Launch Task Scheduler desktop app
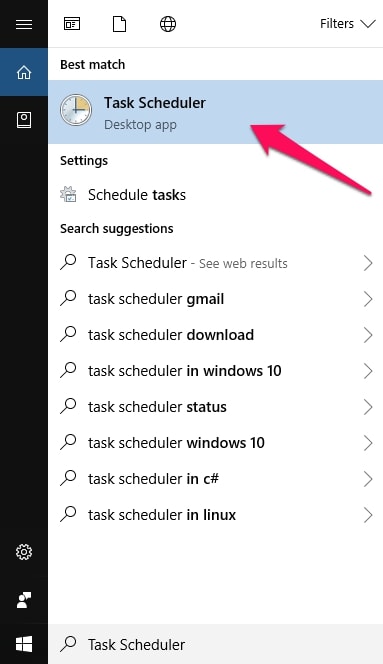Viewport: 383px width, 664px height. [215, 112]
